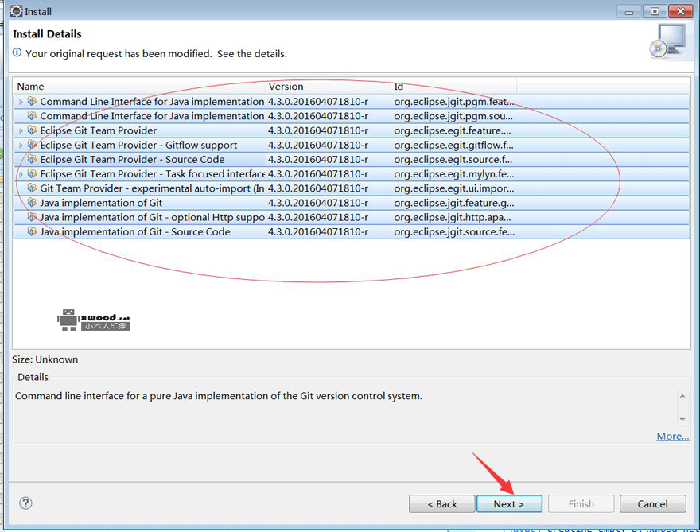Click icon beside Eclipse Git Team Provider
Viewport: 700px width, 532px height.
(32, 130)
